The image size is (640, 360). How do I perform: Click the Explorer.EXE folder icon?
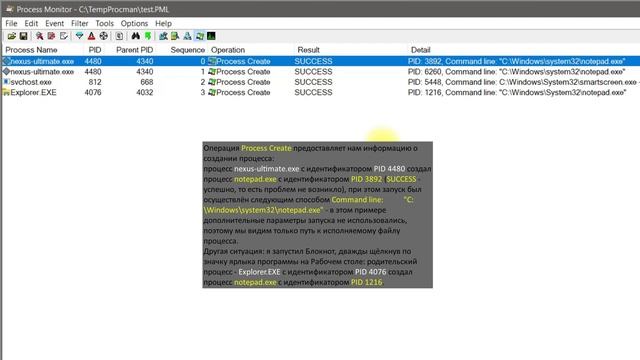[6, 92]
